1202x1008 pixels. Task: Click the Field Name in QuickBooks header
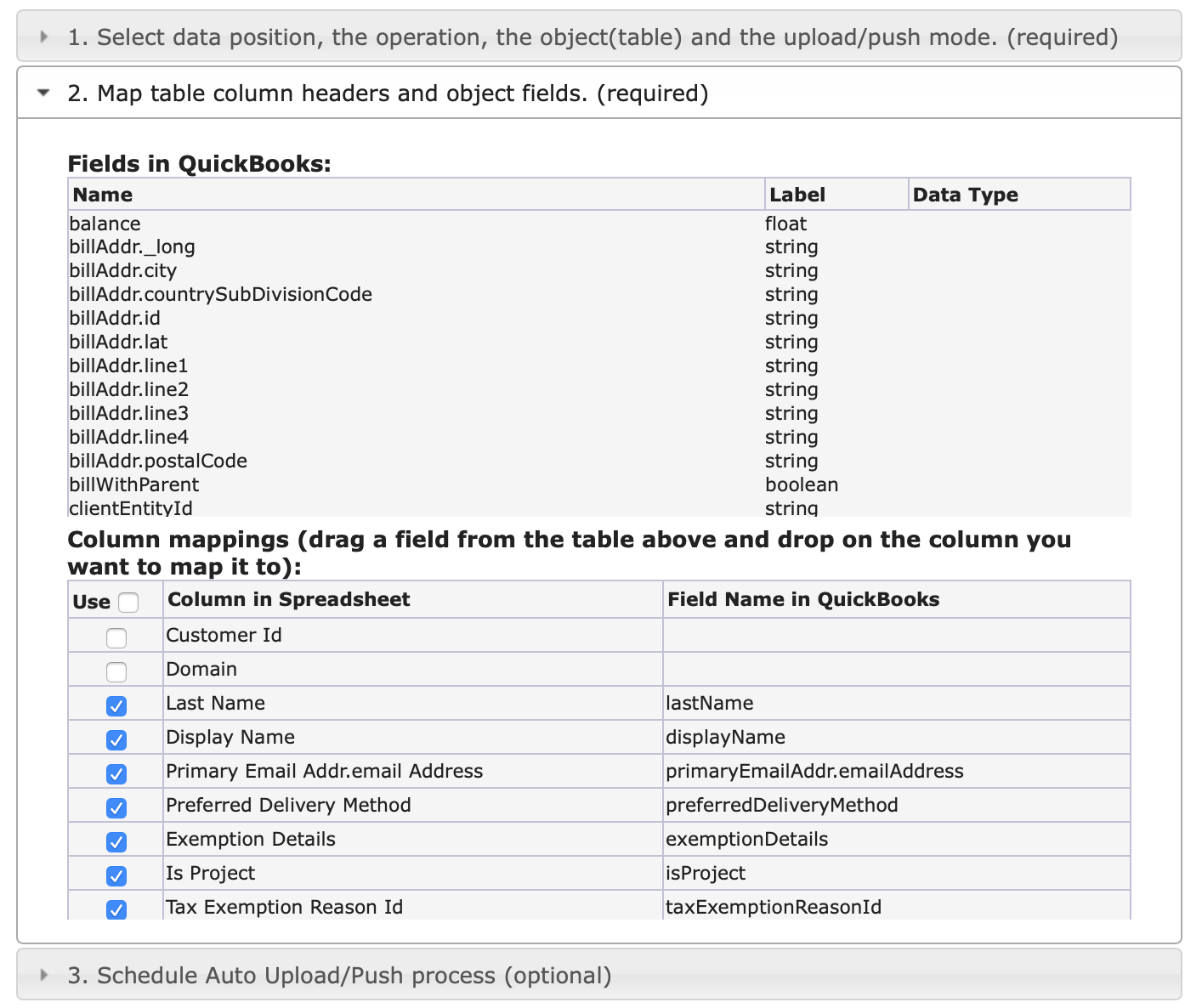897,599
